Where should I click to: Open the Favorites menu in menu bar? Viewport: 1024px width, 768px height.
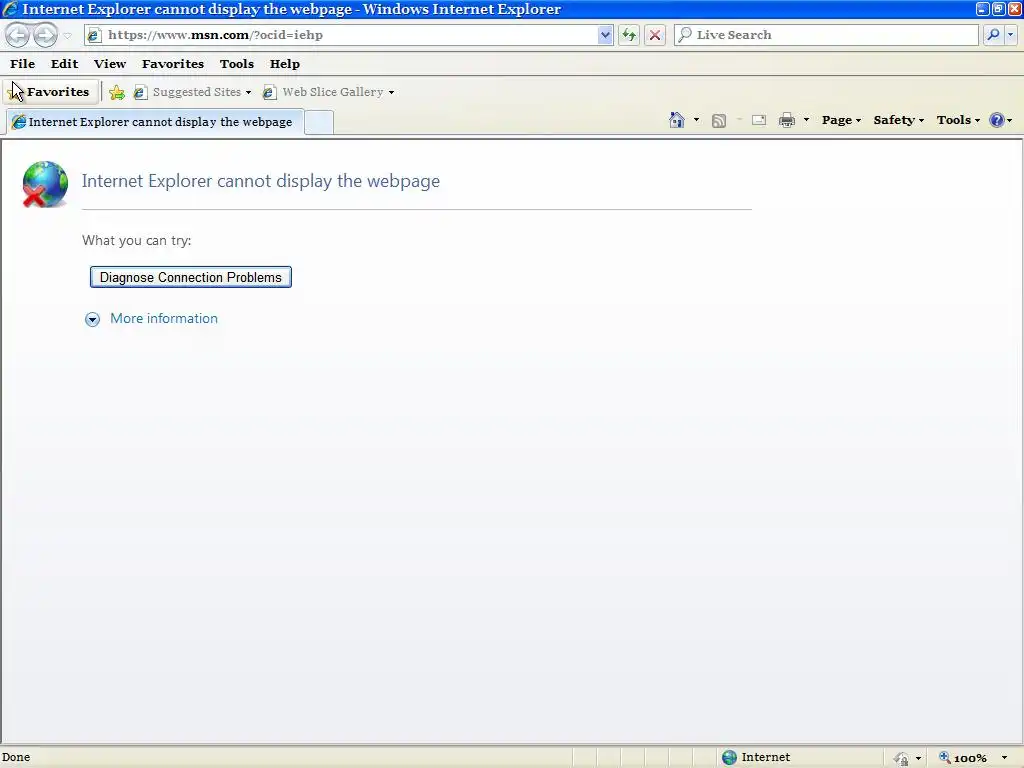tap(173, 64)
